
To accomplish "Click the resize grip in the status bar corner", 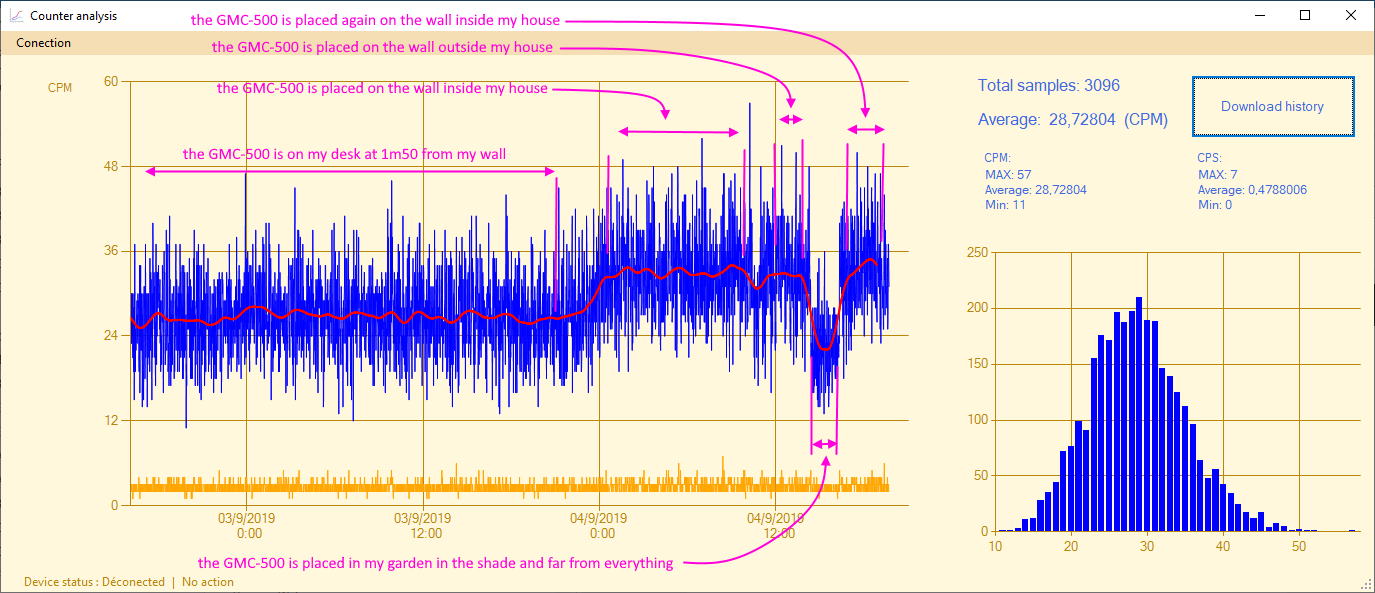I will [x=1366, y=584].
